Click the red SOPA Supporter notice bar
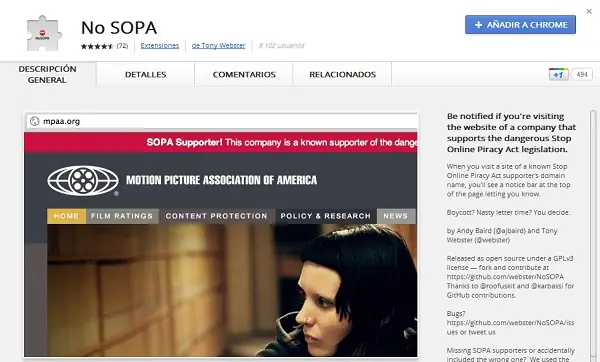The height and width of the screenshot is (362, 600). (221, 142)
